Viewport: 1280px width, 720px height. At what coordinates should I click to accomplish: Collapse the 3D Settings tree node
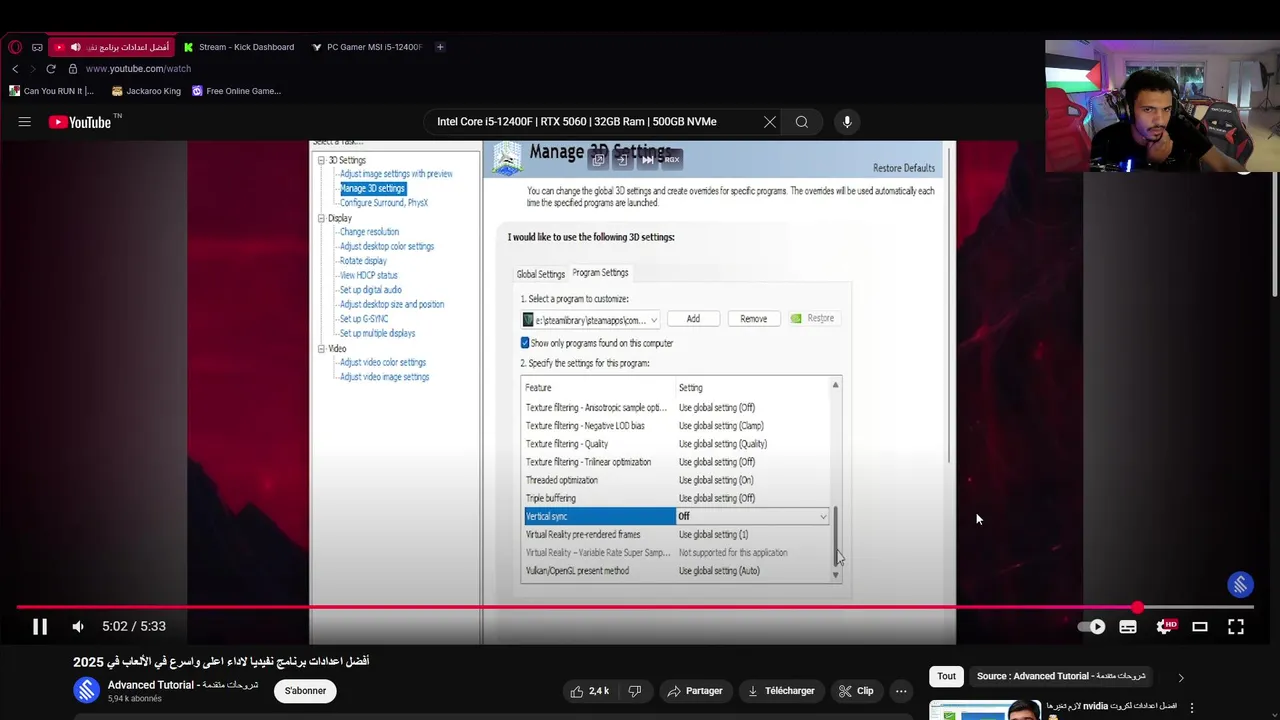click(x=322, y=160)
